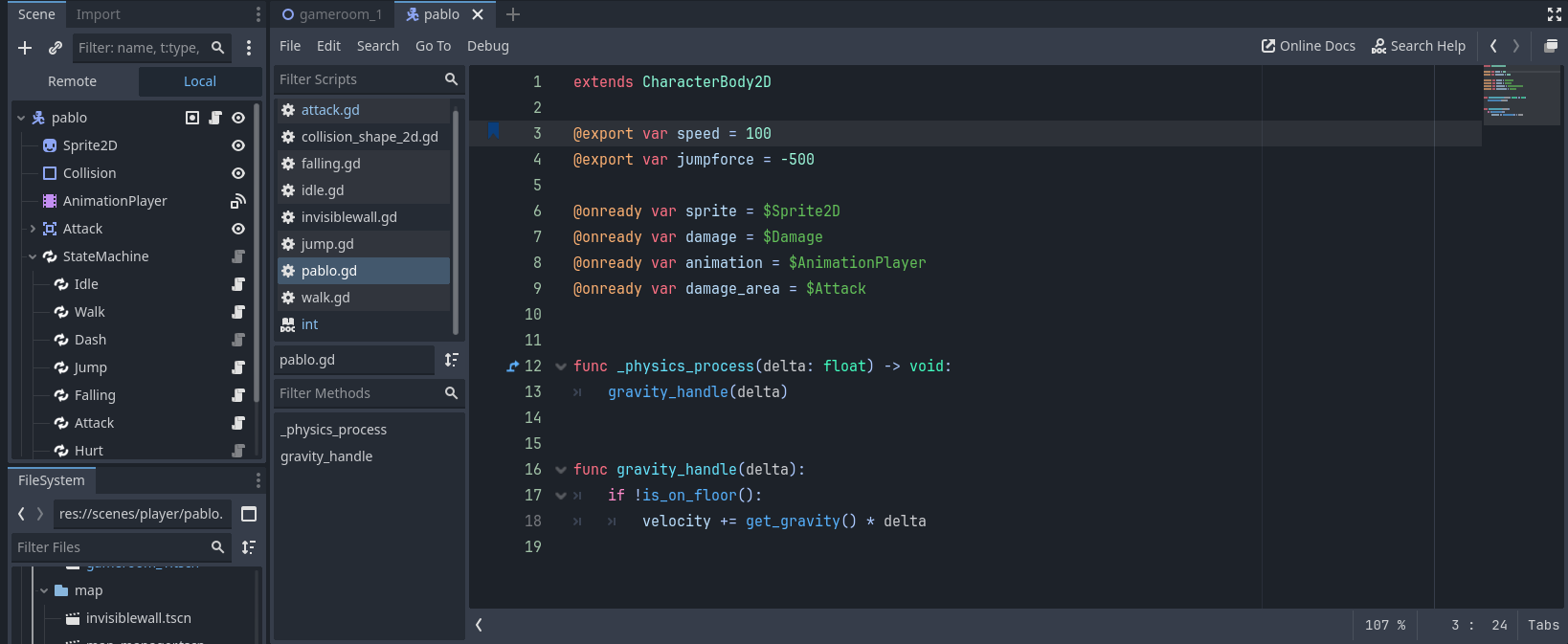
Task: Click the instantiate child scene link icon
Action: coord(56,48)
